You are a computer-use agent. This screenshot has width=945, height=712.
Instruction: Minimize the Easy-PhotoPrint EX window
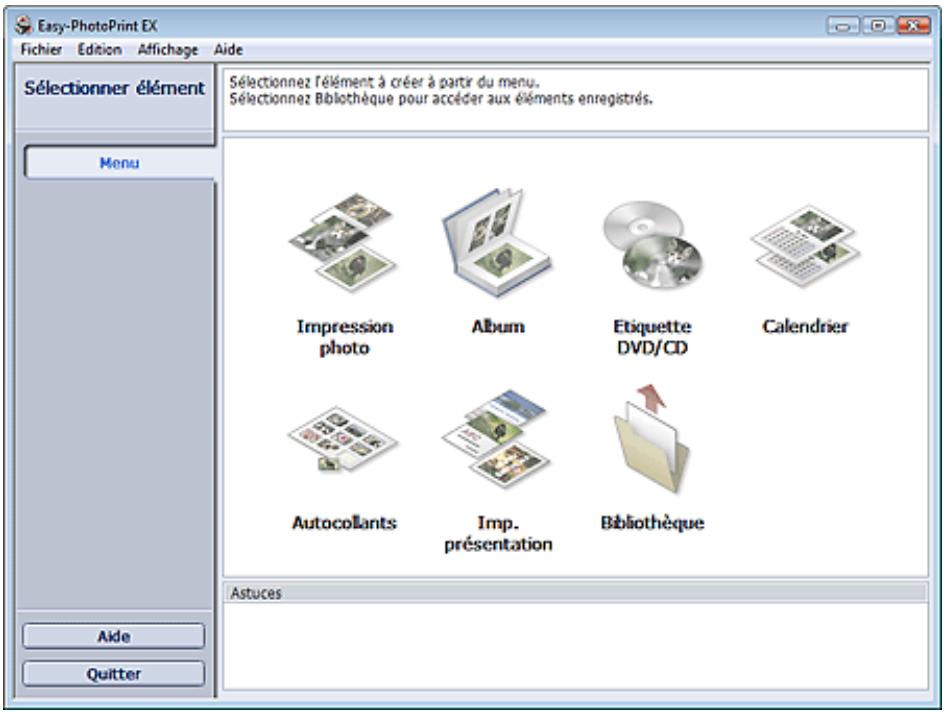pyautogui.click(x=843, y=26)
